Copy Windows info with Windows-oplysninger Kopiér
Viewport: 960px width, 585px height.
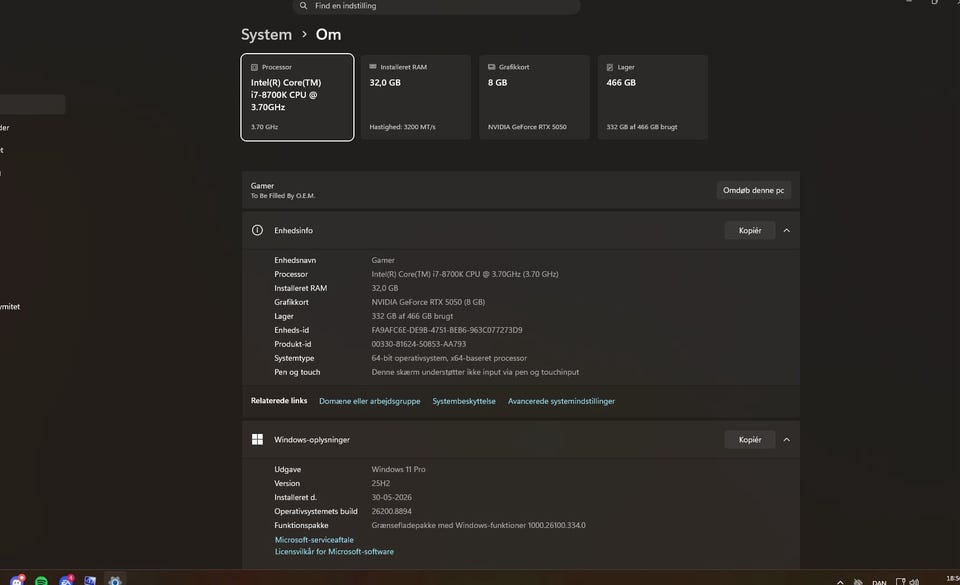click(x=750, y=440)
